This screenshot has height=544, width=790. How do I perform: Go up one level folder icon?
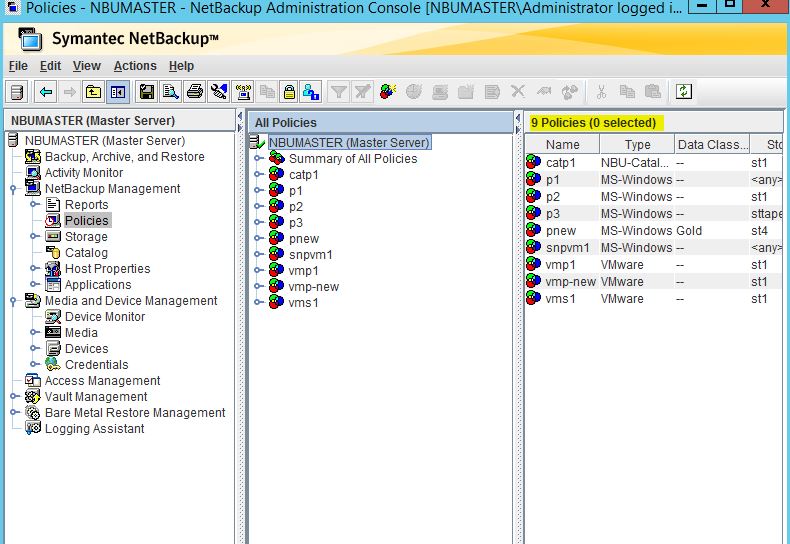pos(93,92)
